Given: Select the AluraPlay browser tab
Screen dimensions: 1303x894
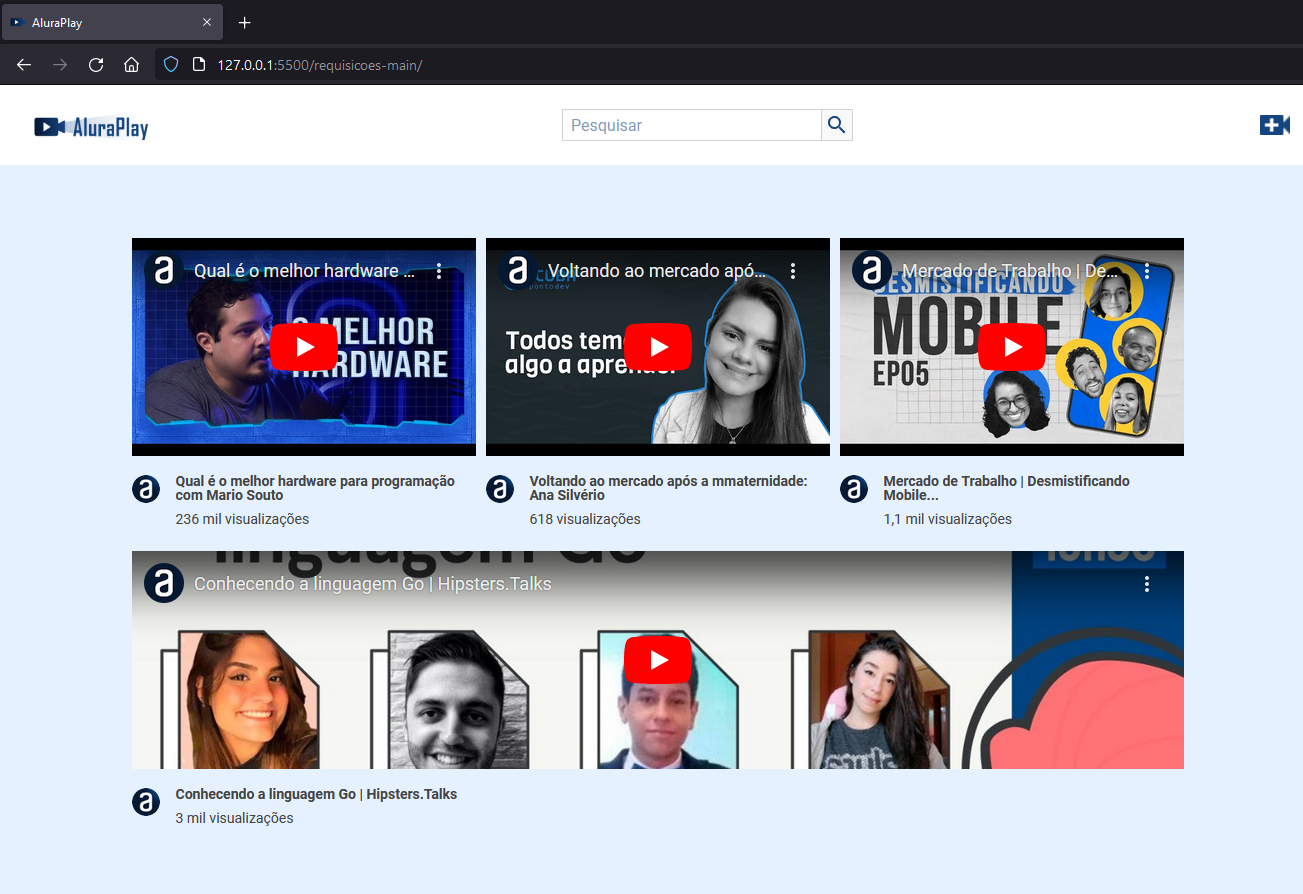Looking at the screenshot, I should [110, 22].
